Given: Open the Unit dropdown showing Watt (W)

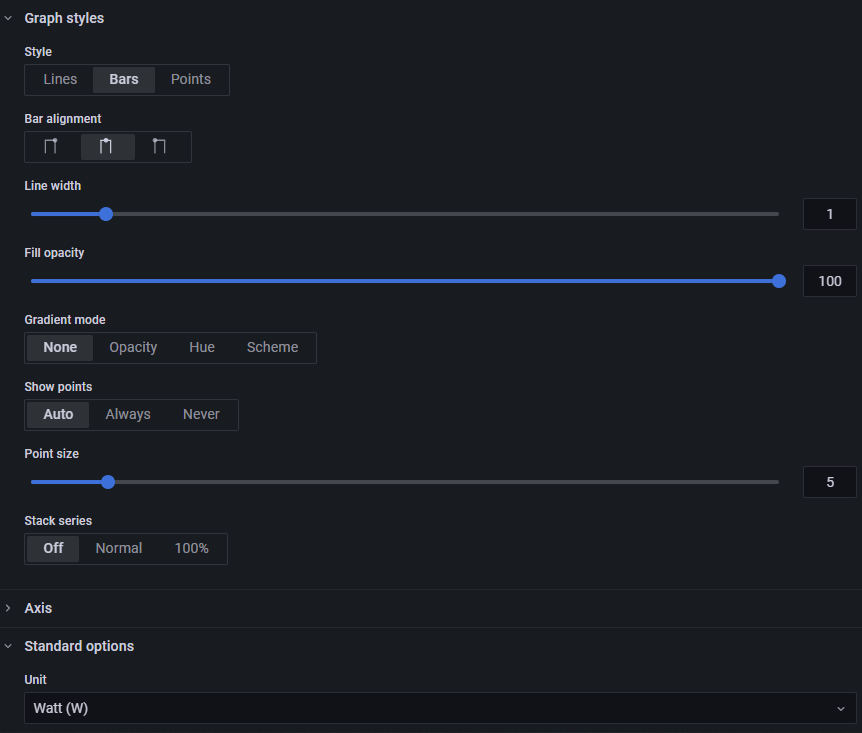Looking at the screenshot, I should (439, 708).
